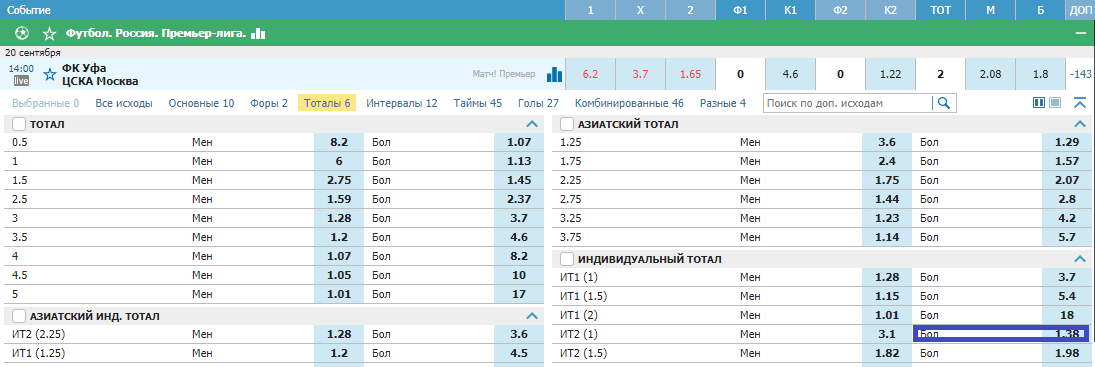This screenshot has height=367, width=1095.
Task: Star the FK Ufa vs CSKA match
Action: (49, 74)
